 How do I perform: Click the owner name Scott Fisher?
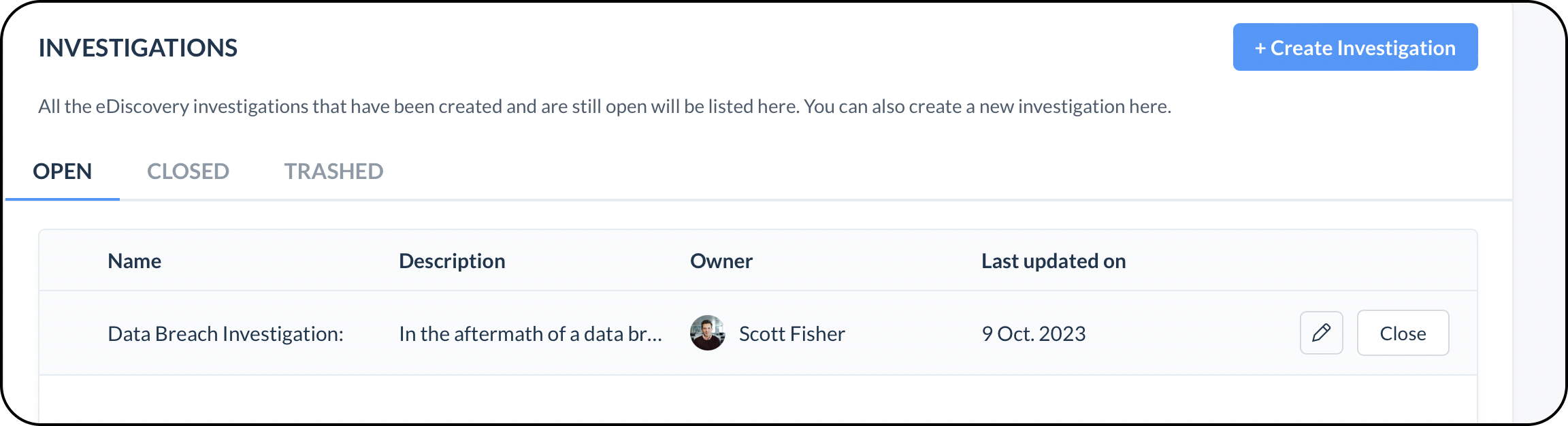[x=792, y=333]
